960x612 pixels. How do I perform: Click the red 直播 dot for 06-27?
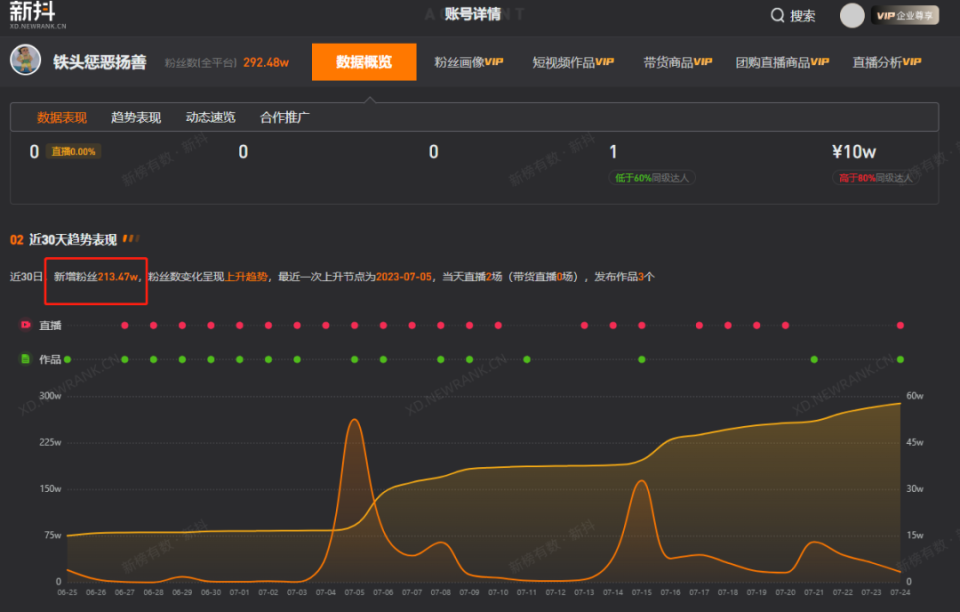(125, 326)
